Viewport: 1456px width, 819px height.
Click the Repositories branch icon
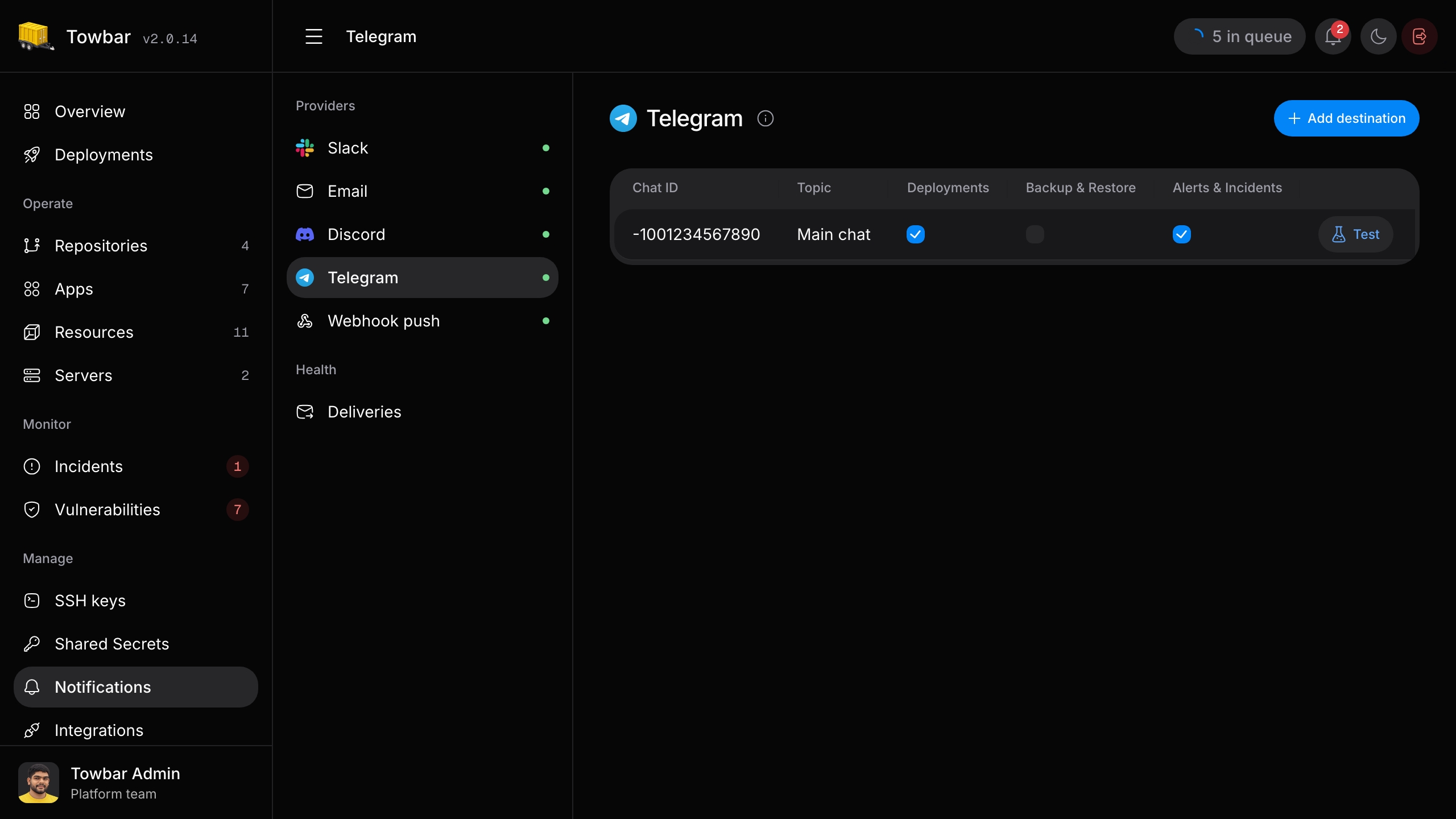(x=32, y=246)
